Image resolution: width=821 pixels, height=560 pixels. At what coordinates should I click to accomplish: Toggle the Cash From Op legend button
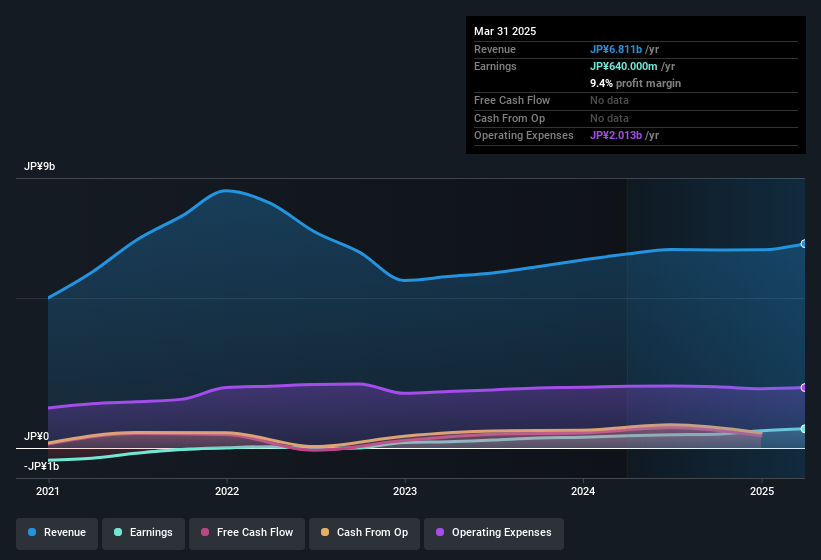(x=364, y=533)
